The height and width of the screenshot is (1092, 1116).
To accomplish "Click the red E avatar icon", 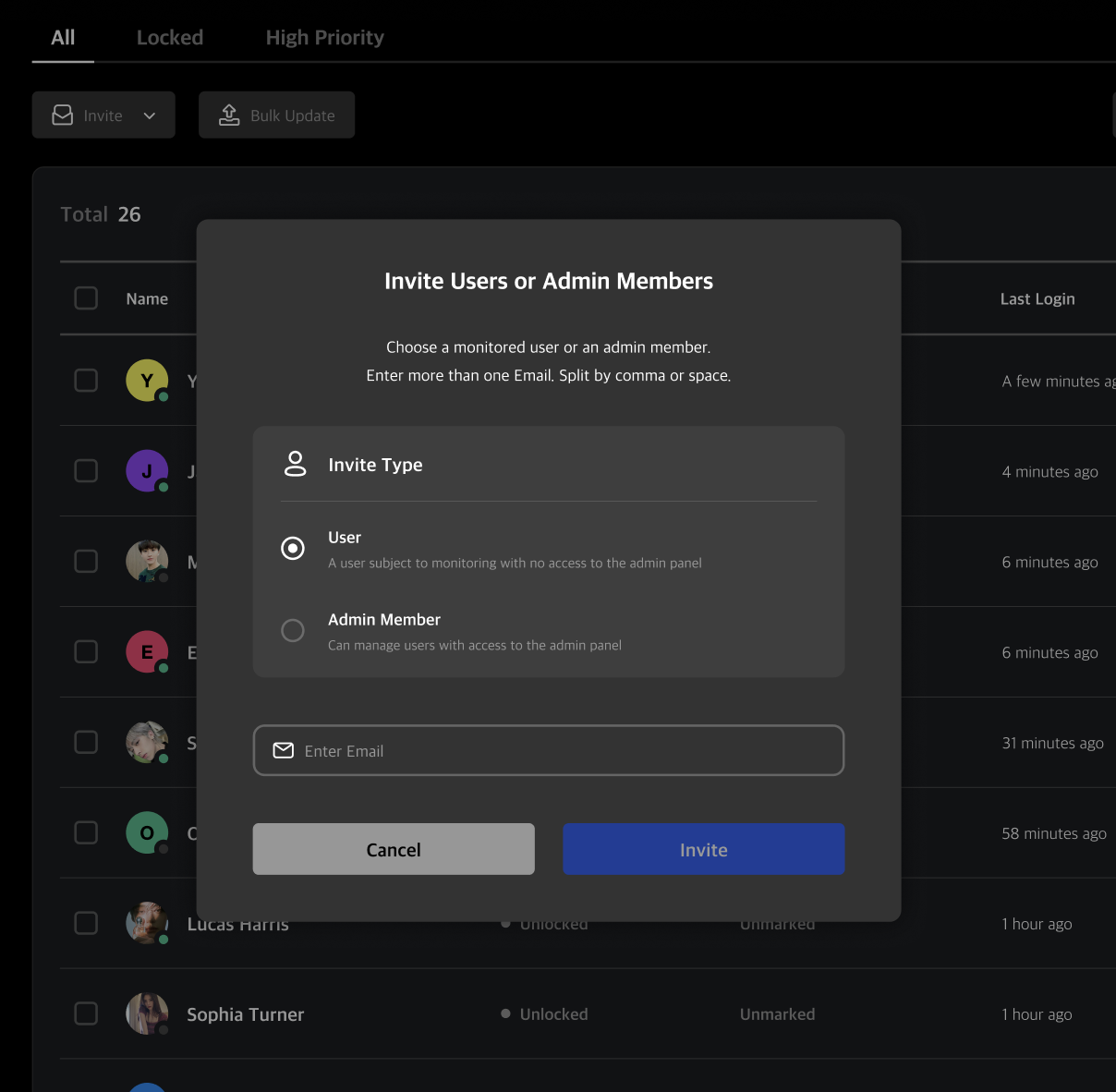I will click(x=147, y=651).
